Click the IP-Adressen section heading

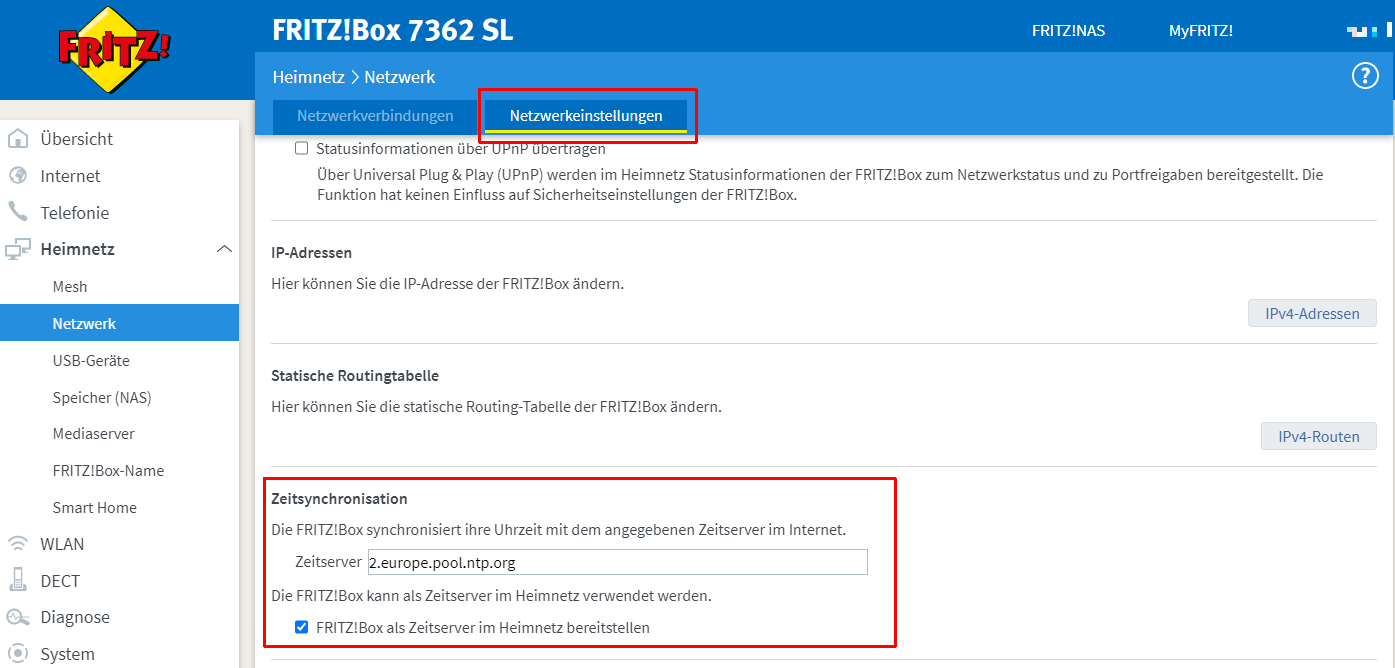tap(312, 253)
